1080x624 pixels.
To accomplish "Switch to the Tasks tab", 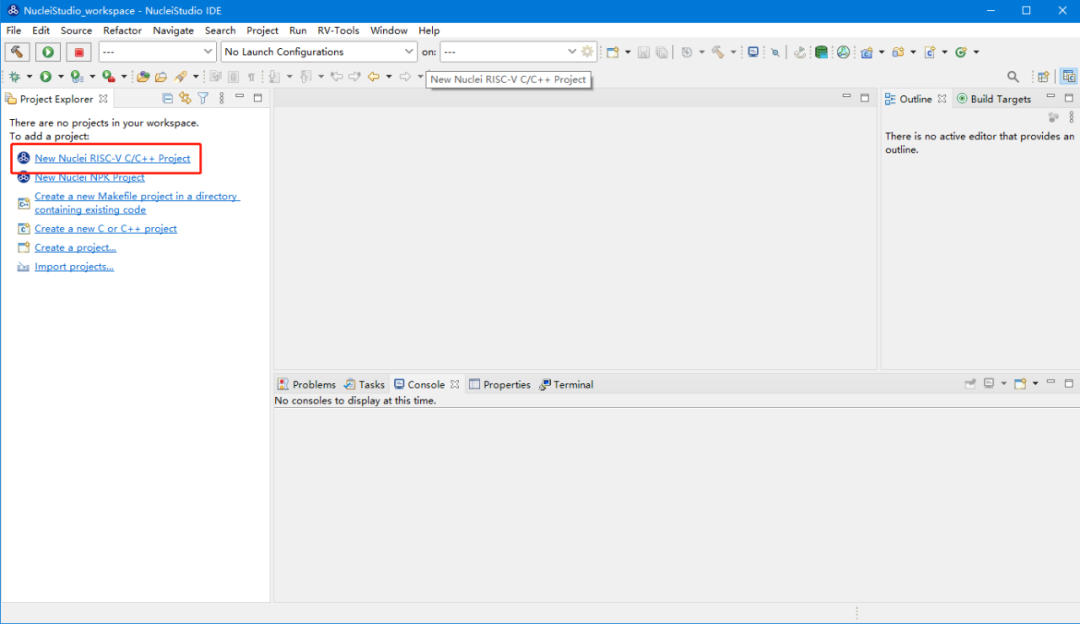I will click(364, 384).
